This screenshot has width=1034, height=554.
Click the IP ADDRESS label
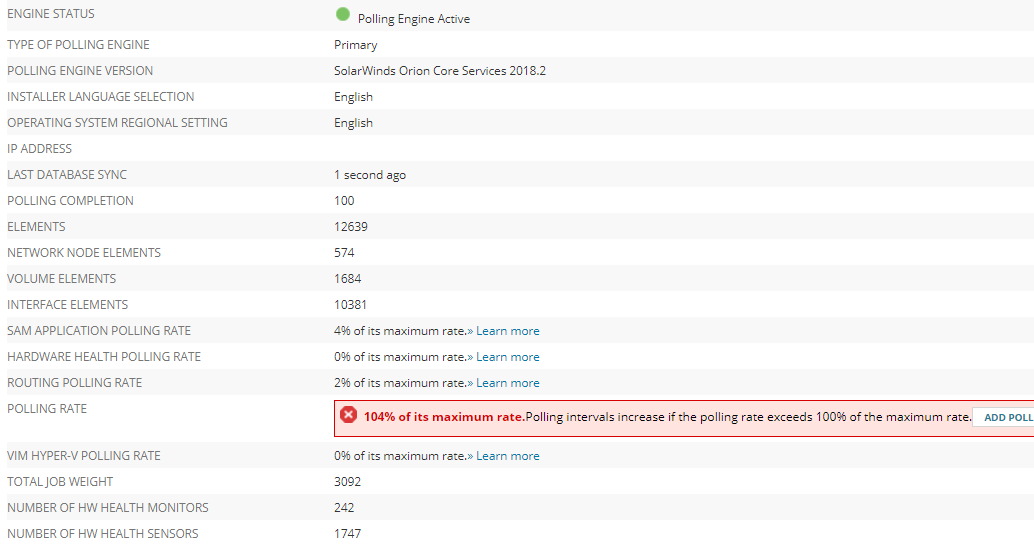pyautogui.click(x=40, y=149)
